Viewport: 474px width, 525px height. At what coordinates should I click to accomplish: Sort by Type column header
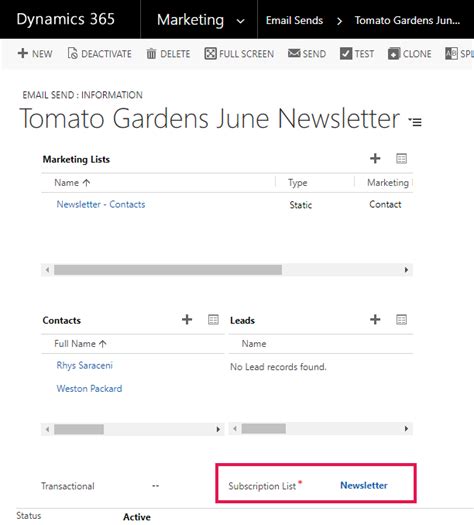[x=298, y=183]
